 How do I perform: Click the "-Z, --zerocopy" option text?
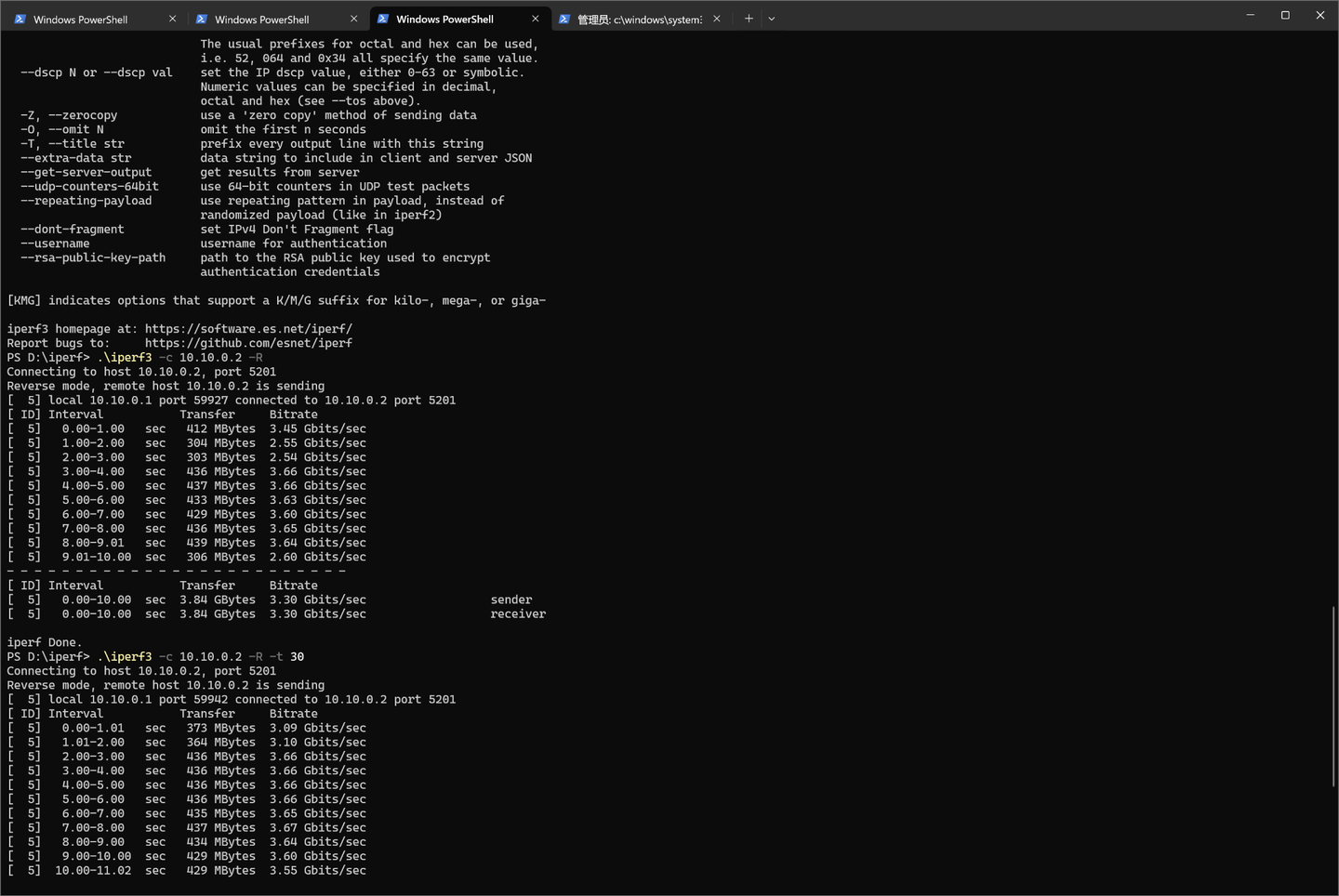[69, 115]
